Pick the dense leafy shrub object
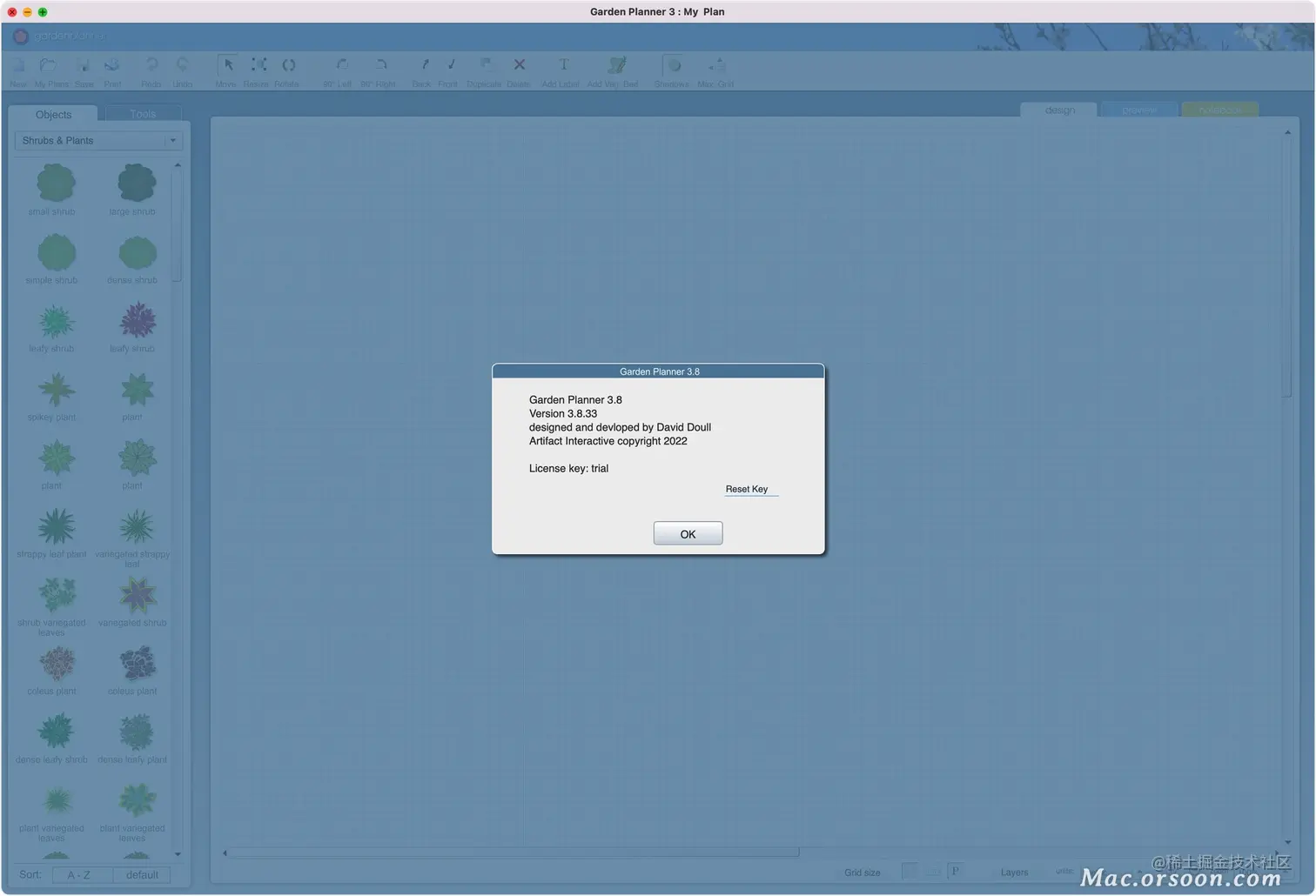 point(56,732)
